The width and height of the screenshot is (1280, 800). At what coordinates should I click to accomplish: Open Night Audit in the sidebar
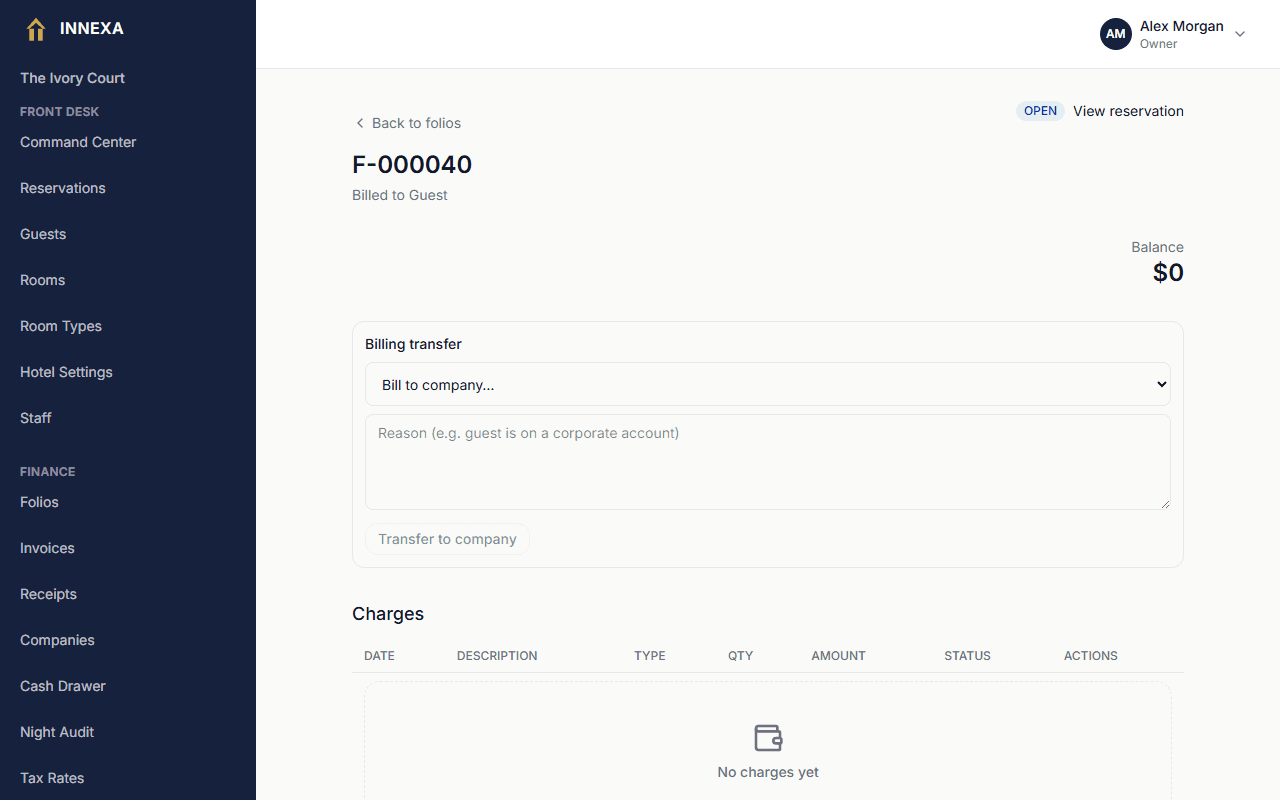[57, 732]
